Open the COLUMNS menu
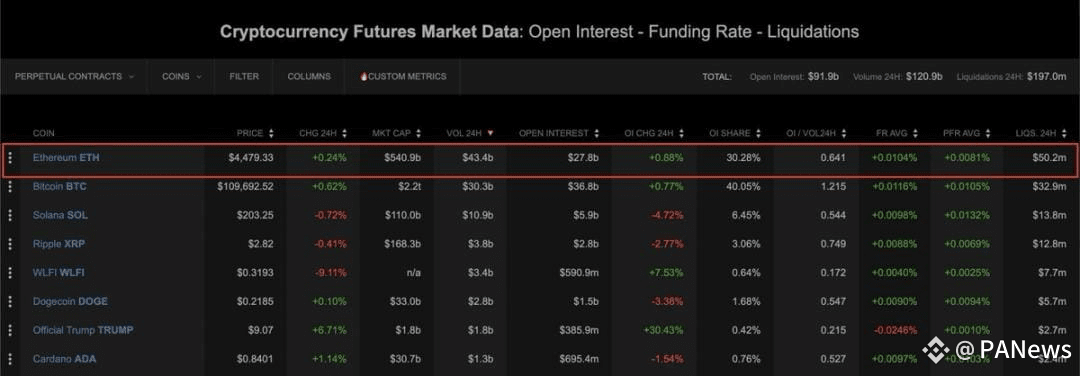 pos(309,76)
